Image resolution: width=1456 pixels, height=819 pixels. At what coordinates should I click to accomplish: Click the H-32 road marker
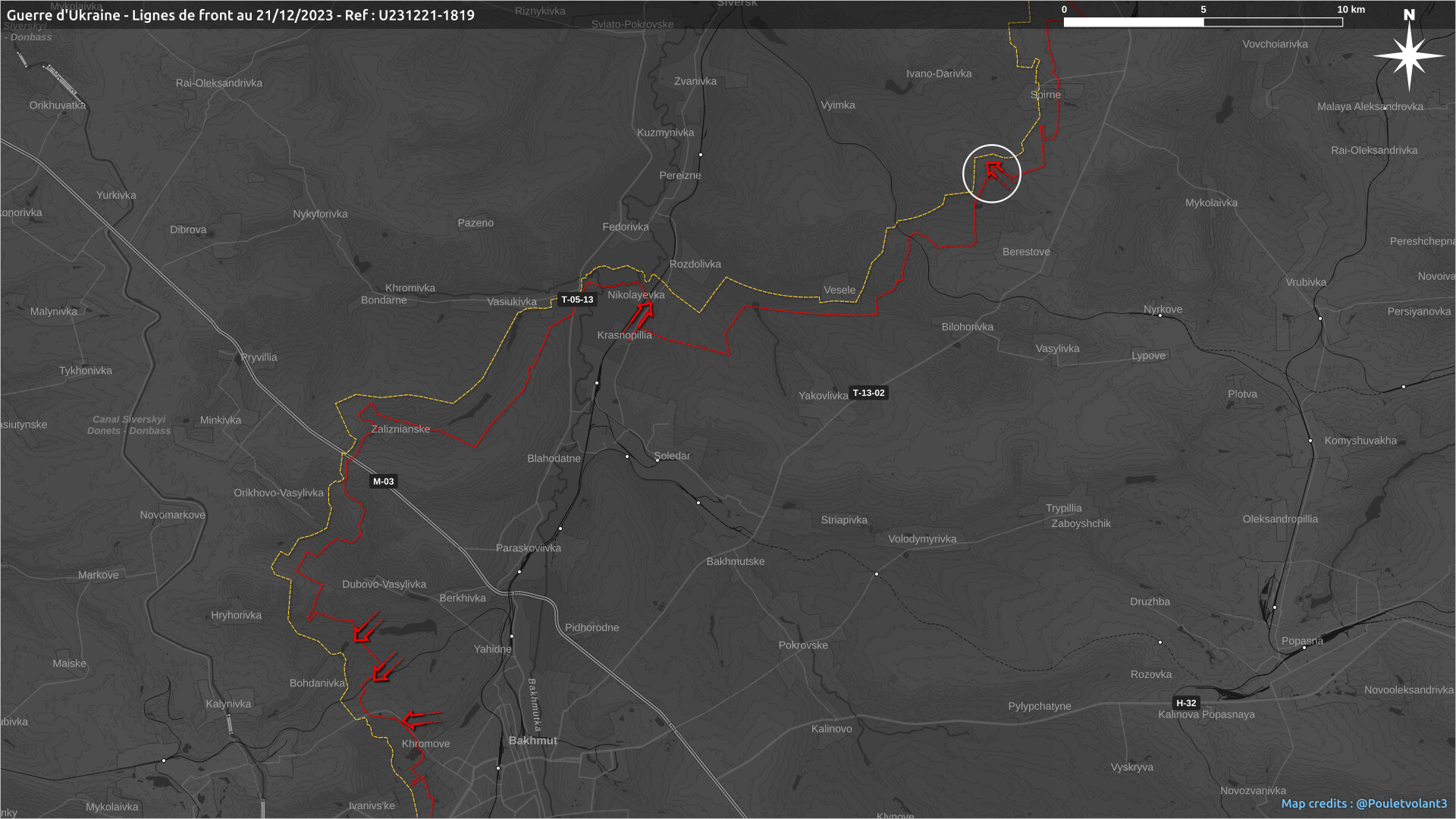point(1186,703)
